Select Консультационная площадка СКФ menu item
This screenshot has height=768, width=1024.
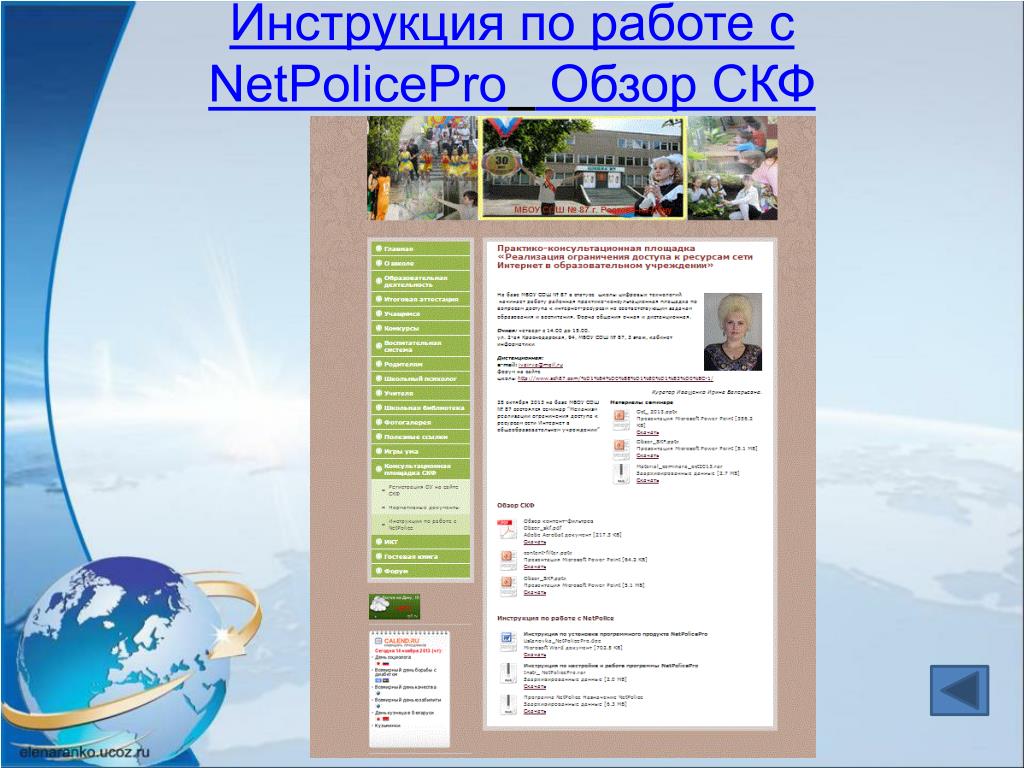point(421,469)
